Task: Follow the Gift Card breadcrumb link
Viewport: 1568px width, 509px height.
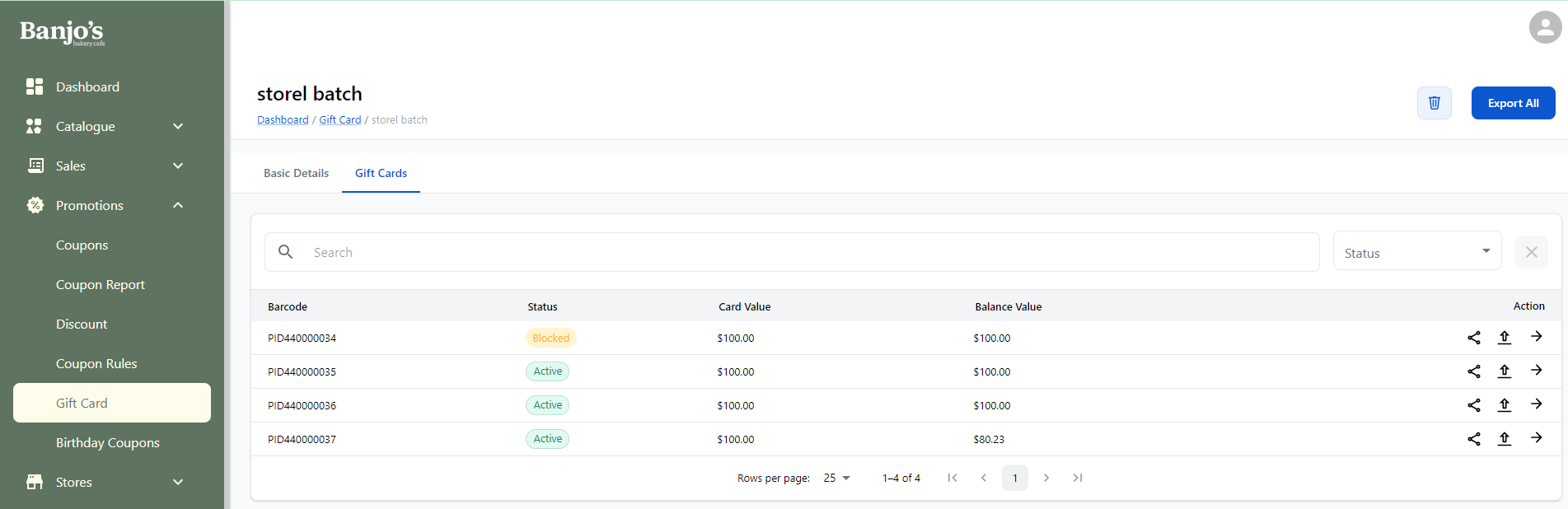Action: coord(339,120)
